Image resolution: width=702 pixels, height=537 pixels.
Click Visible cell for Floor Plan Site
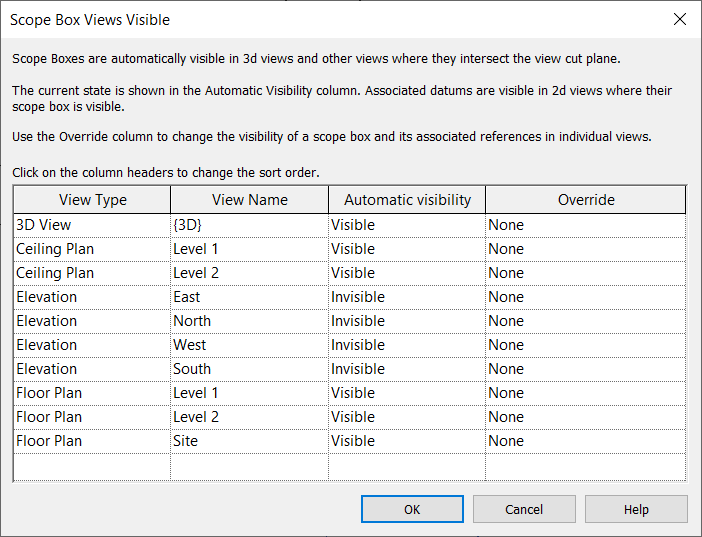407,441
